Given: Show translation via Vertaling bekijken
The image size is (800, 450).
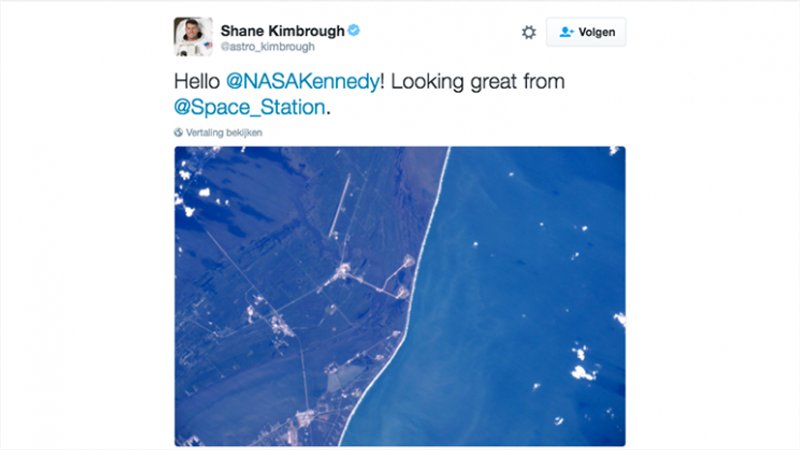Looking at the screenshot, I should pos(224,133).
